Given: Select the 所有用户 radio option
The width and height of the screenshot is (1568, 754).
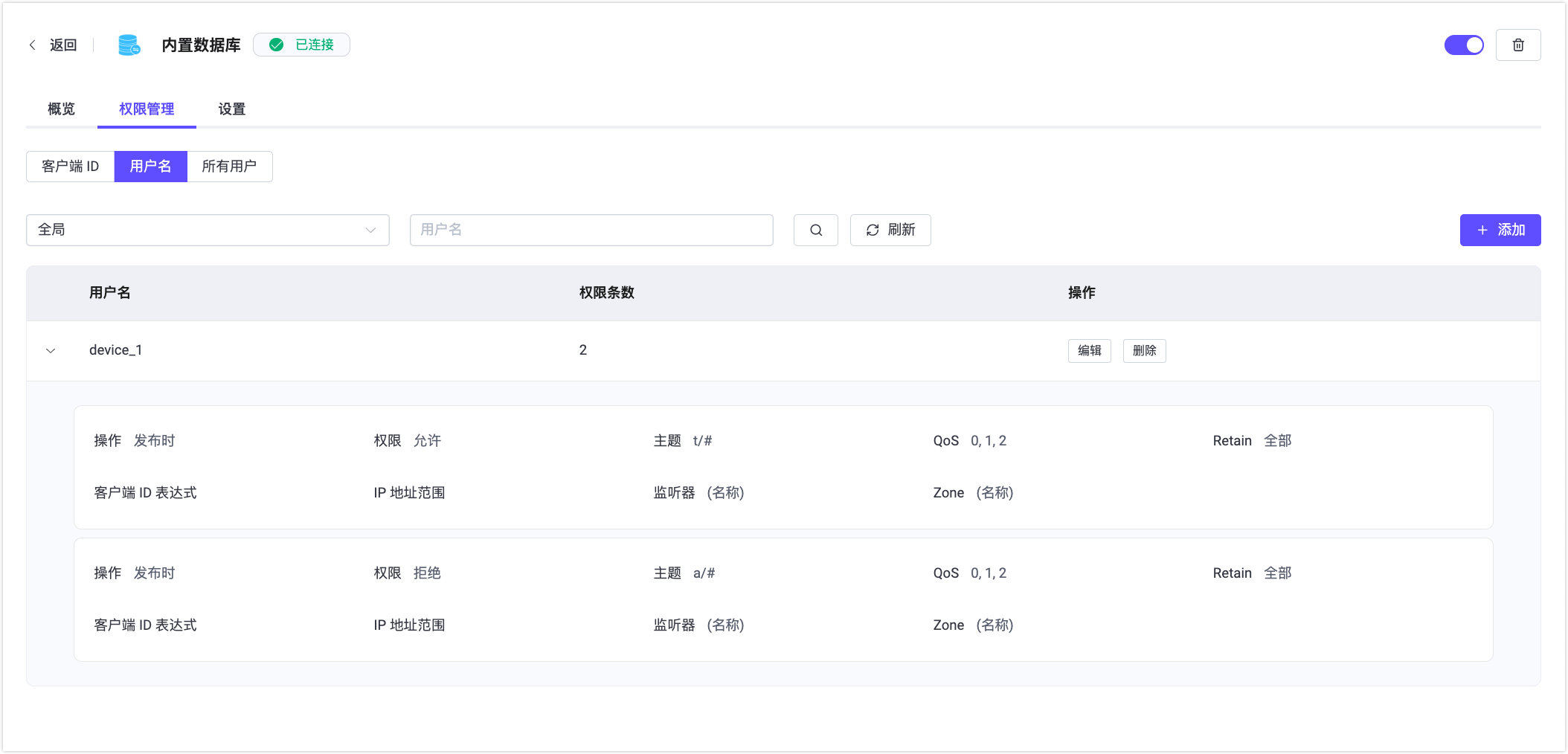Looking at the screenshot, I should click(x=229, y=167).
